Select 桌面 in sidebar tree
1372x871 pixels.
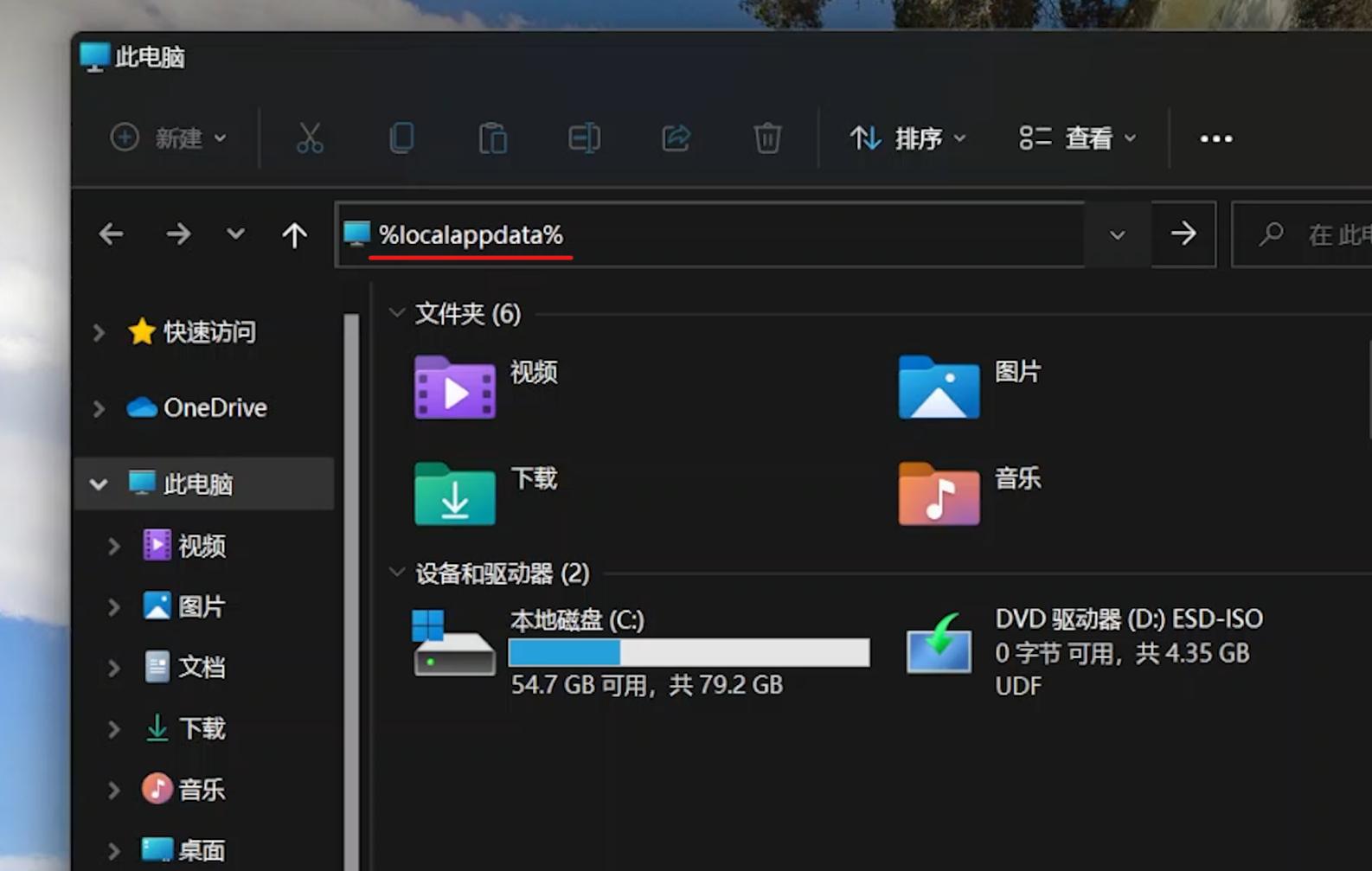click(184, 850)
